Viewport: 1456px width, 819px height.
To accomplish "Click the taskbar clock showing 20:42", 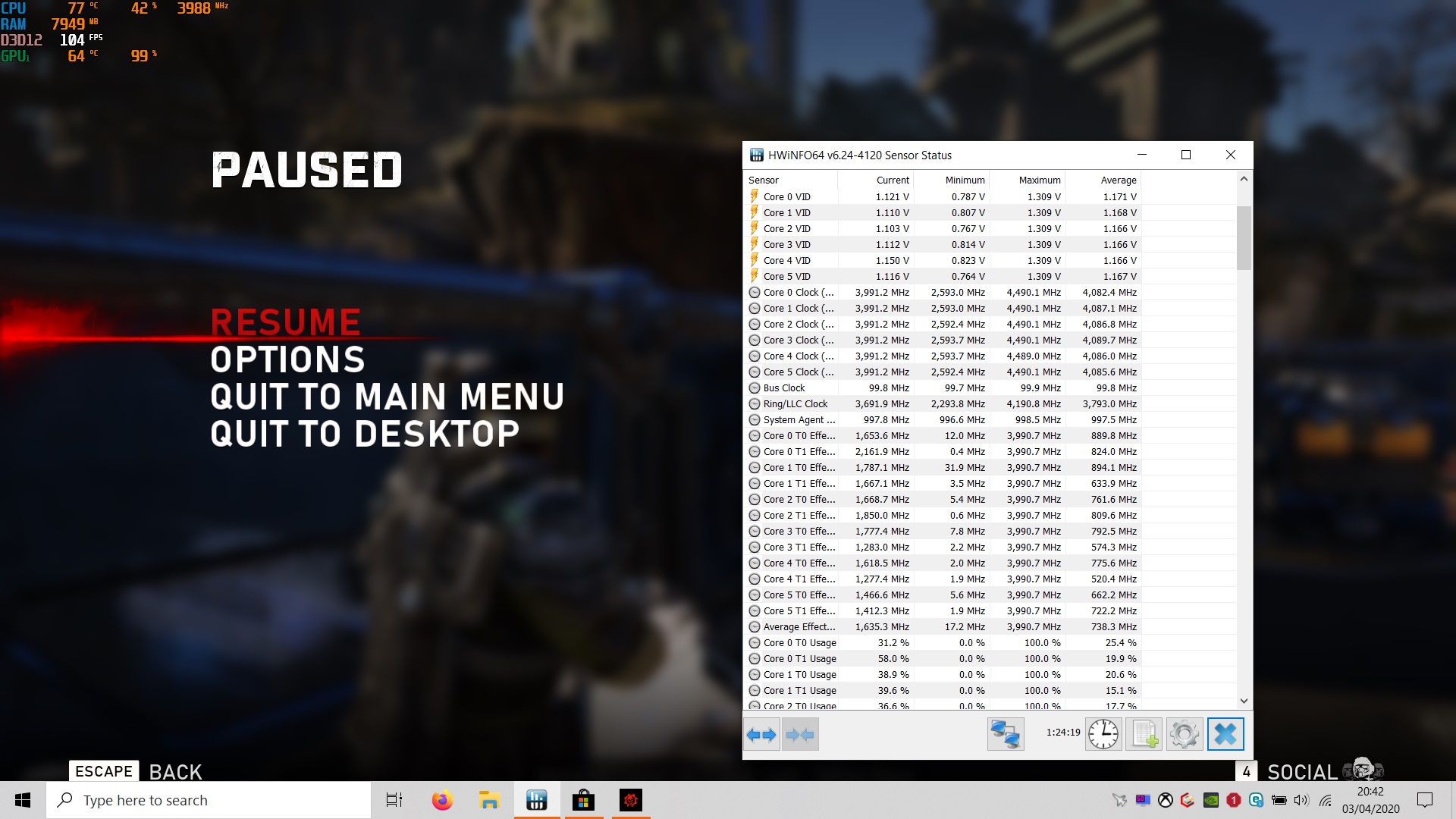I will 1370,800.
